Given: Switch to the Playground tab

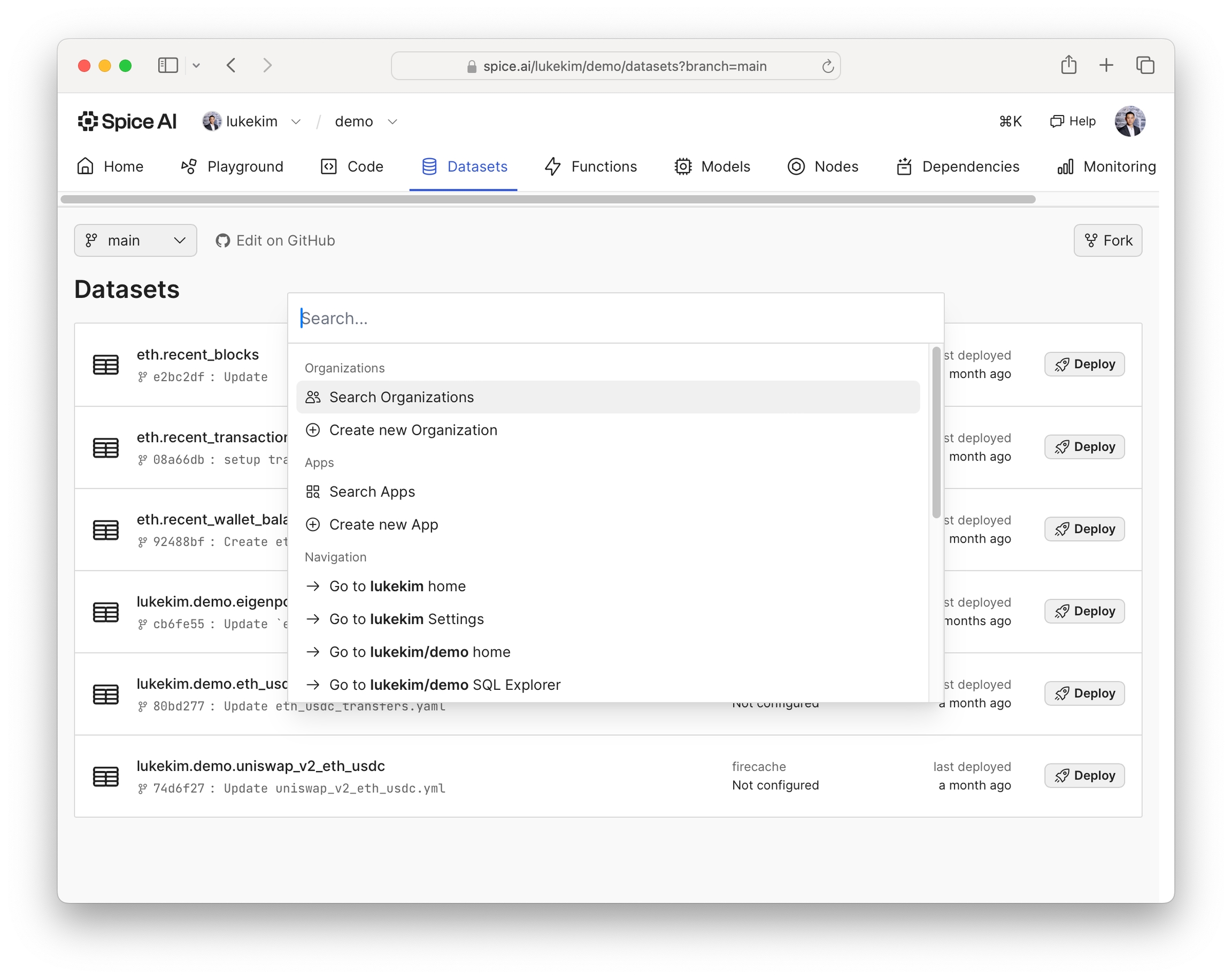Looking at the screenshot, I should pos(232,166).
